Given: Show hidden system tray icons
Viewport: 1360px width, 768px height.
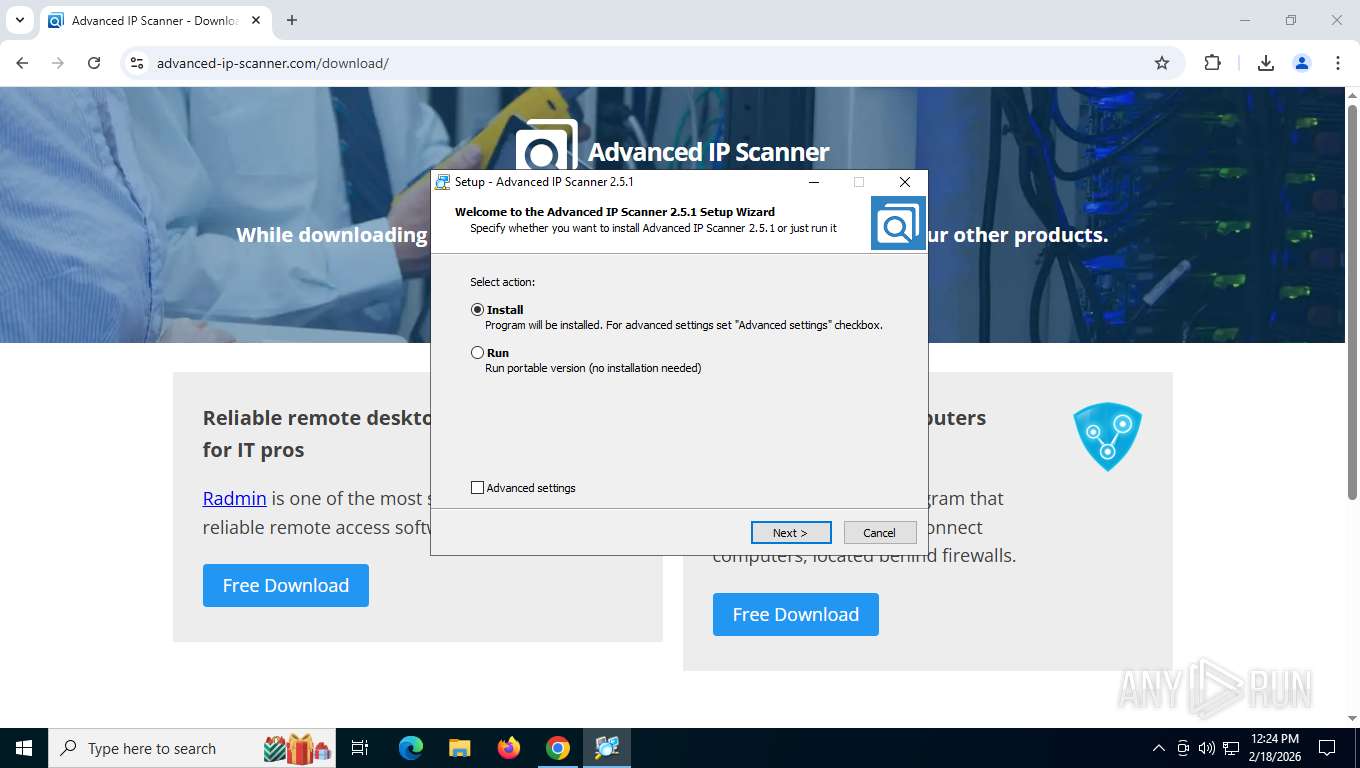Looking at the screenshot, I should [1159, 748].
